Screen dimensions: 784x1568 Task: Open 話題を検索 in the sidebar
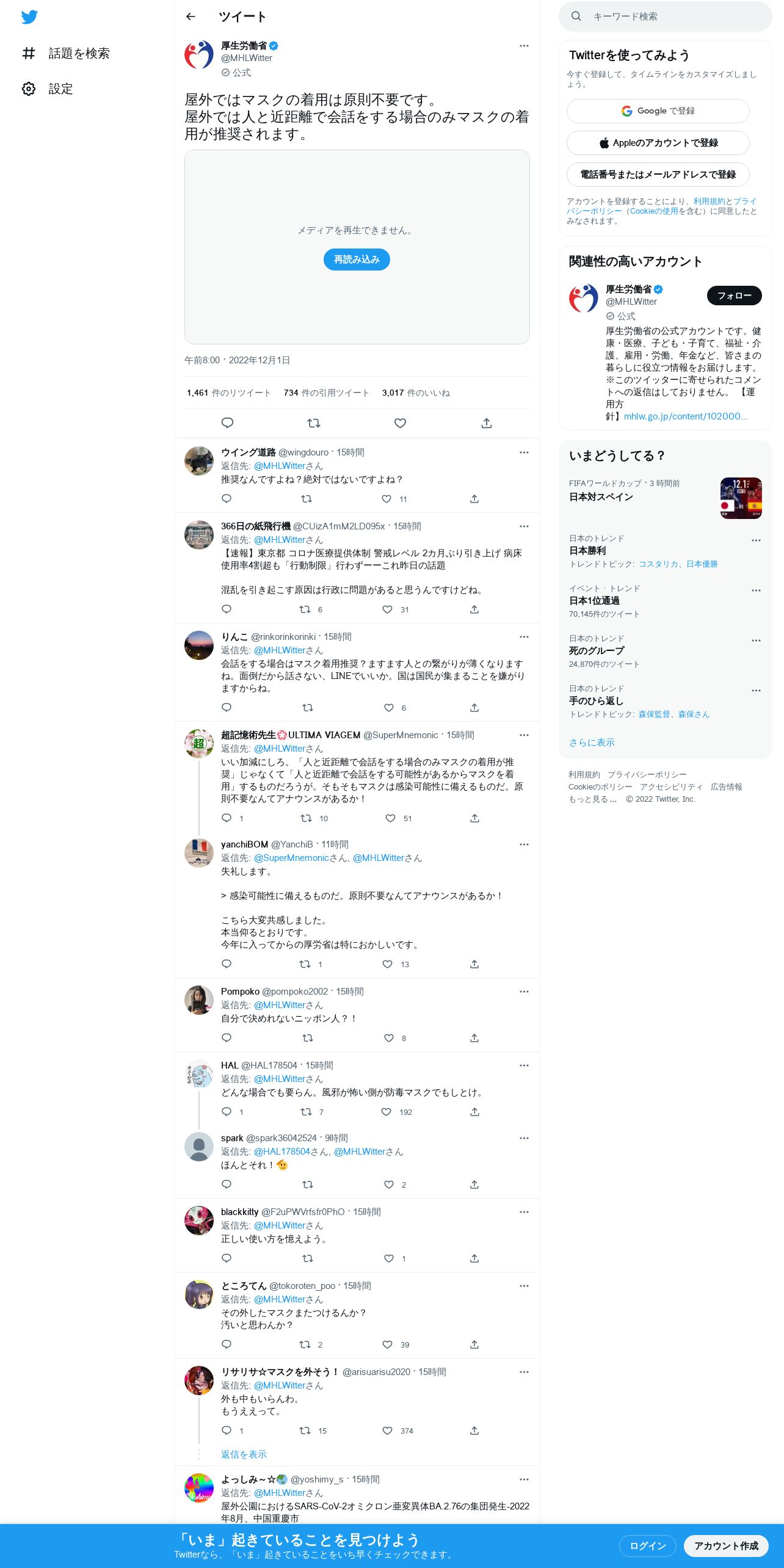pos(66,53)
